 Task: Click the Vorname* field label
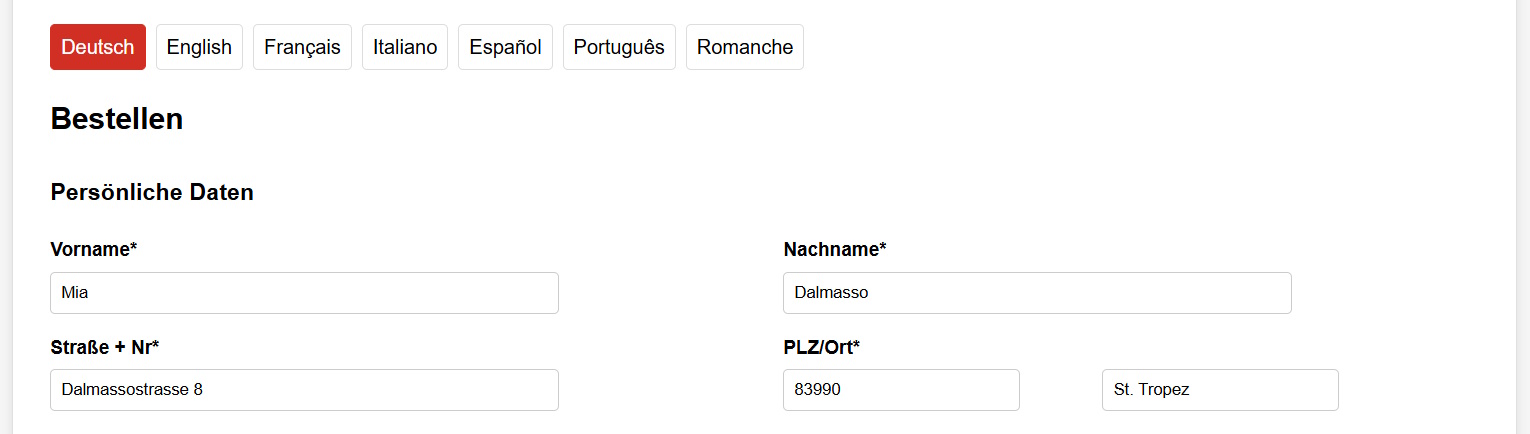(x=94, y=250)
